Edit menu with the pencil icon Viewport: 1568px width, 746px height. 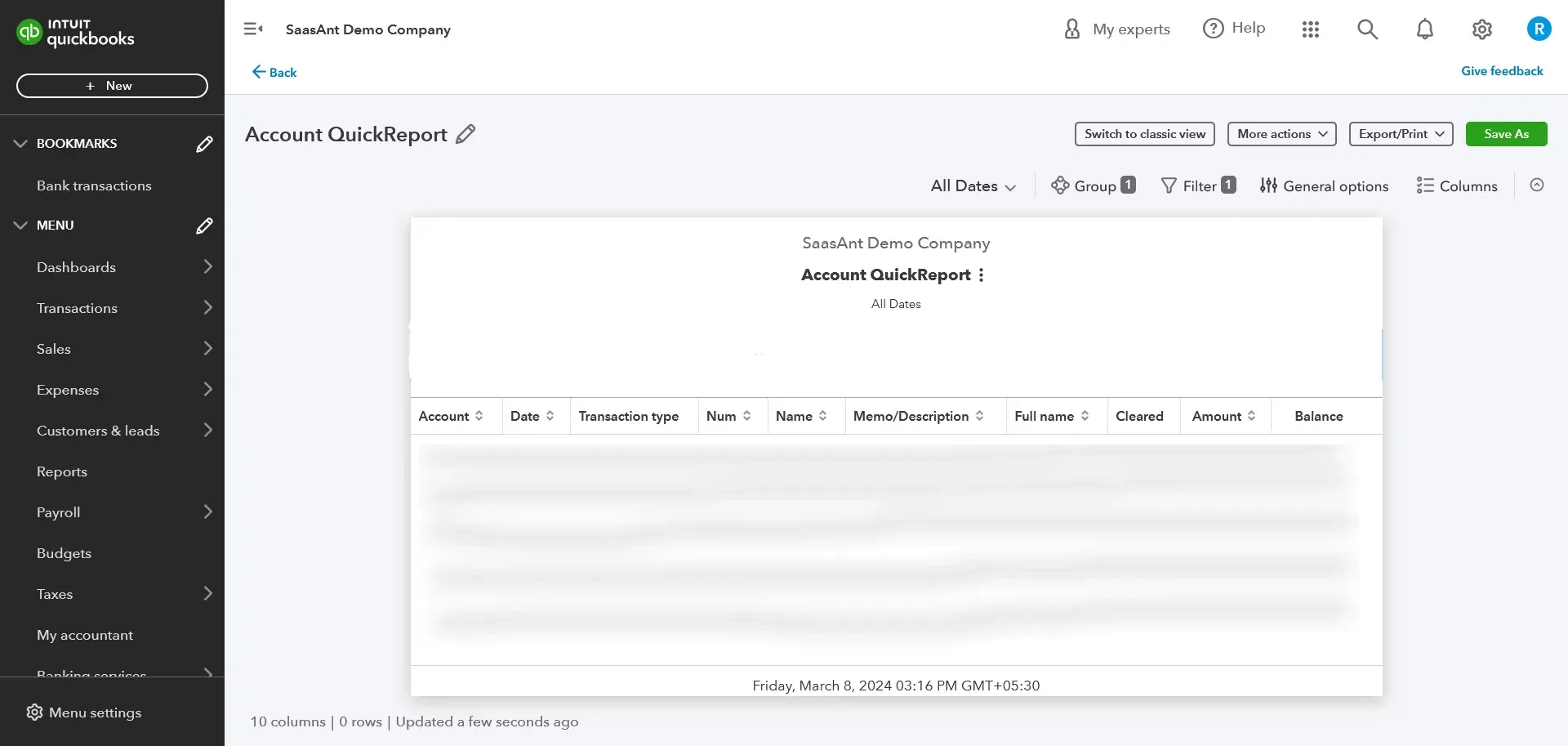204,226
